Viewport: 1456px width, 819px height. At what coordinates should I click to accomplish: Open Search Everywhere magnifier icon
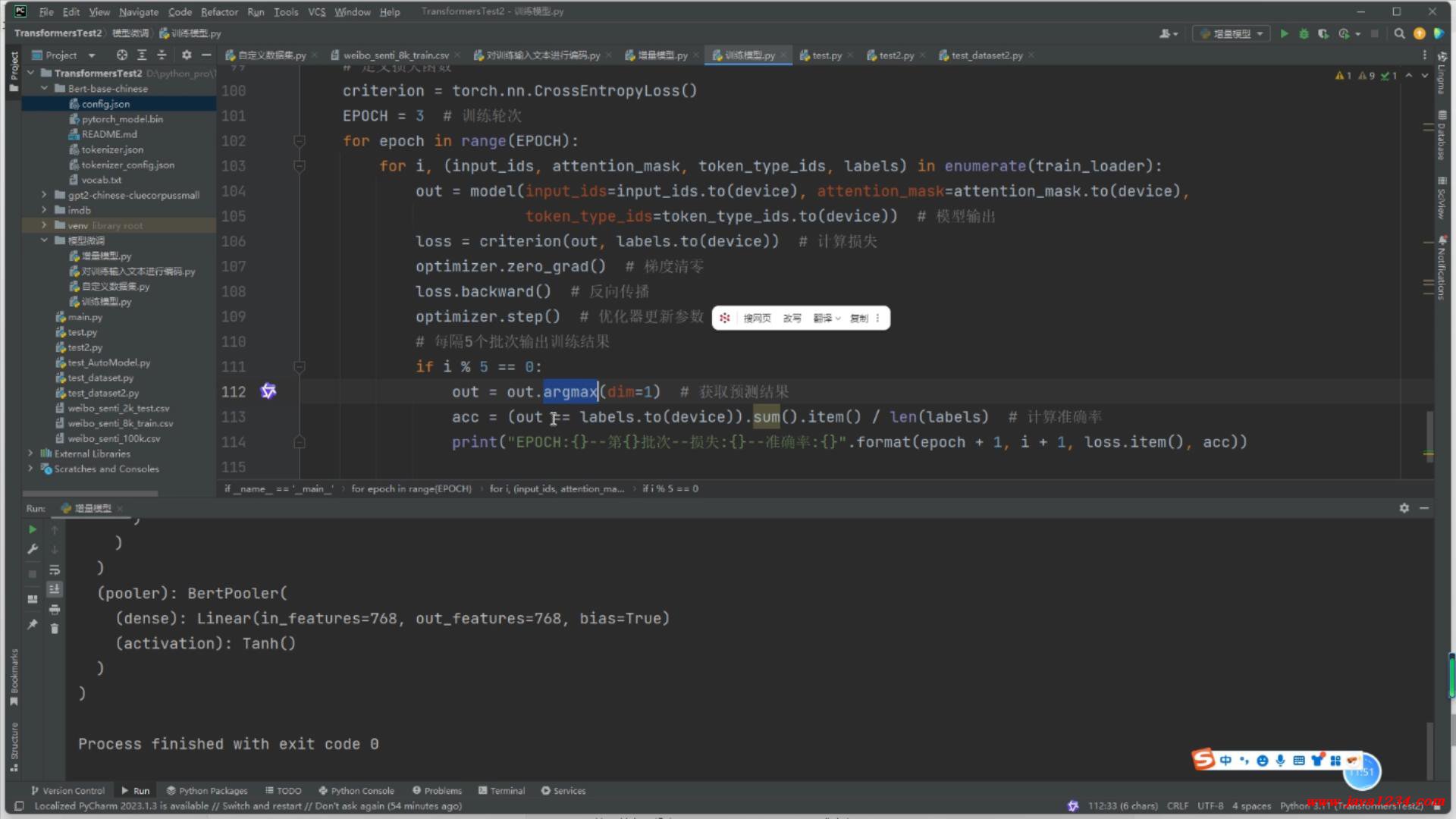[1399, 33]
